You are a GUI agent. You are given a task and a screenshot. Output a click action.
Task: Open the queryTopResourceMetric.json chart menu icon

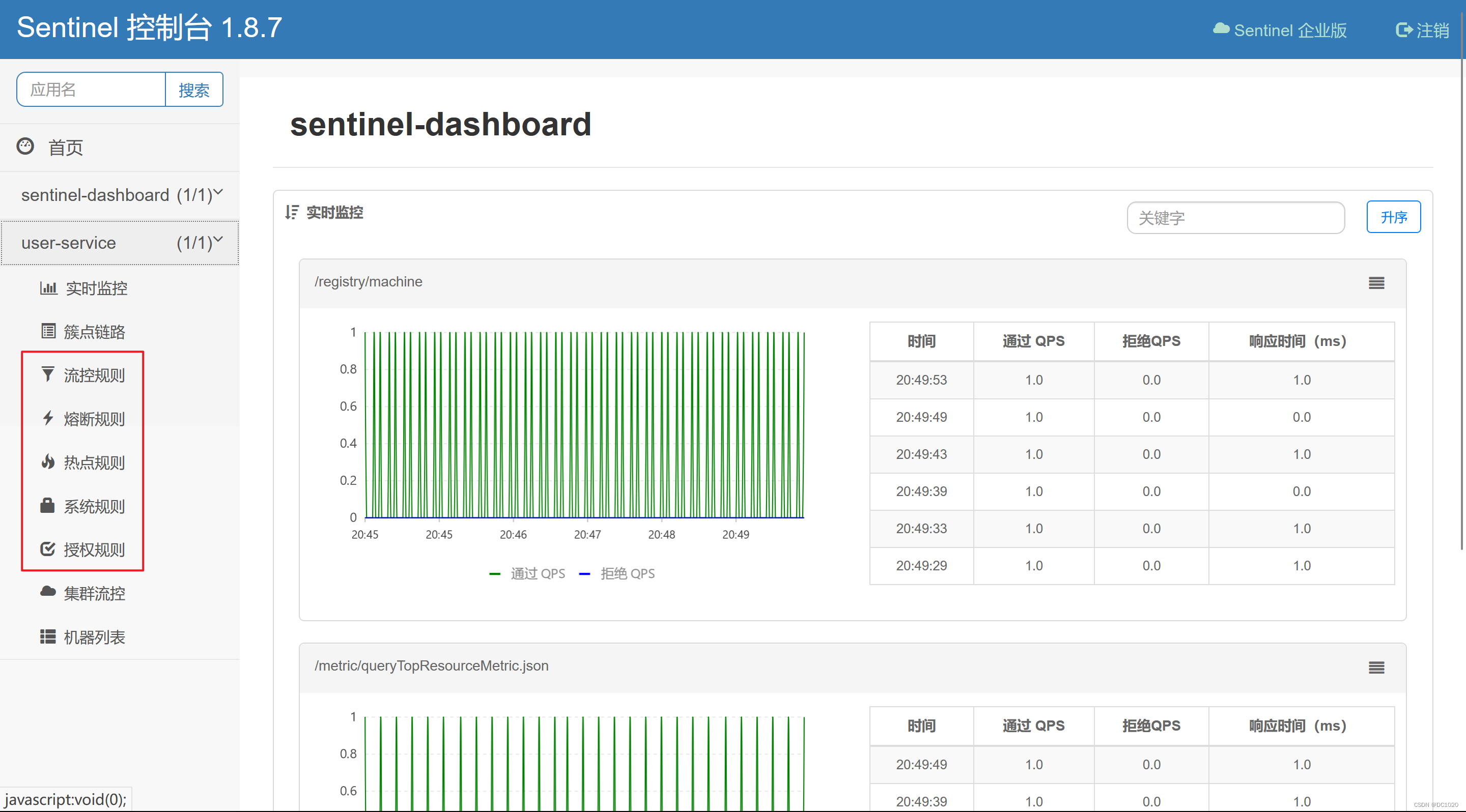click(1376, 667)
